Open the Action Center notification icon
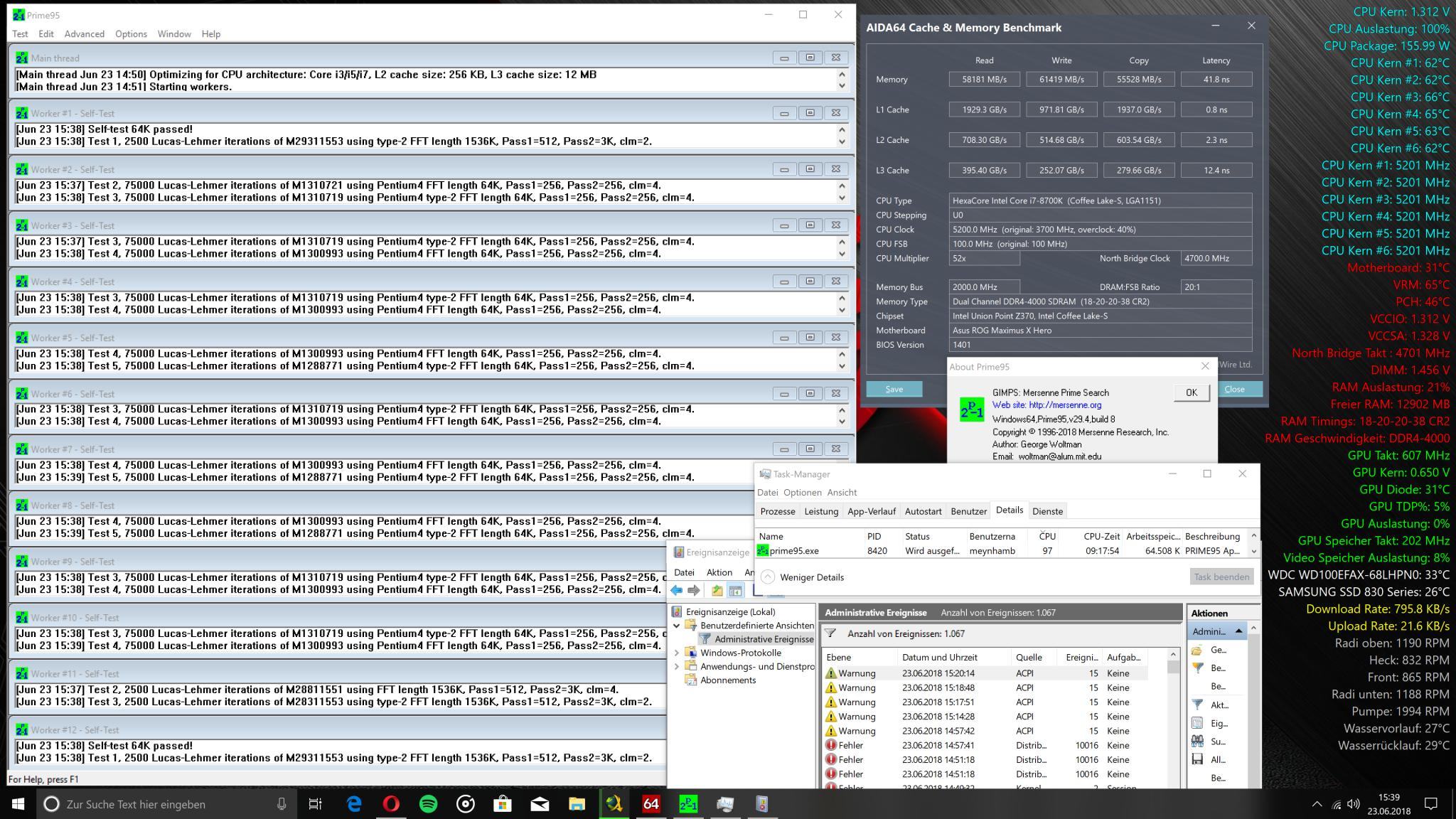1456x819 pixels. (x=1431, y=804)
